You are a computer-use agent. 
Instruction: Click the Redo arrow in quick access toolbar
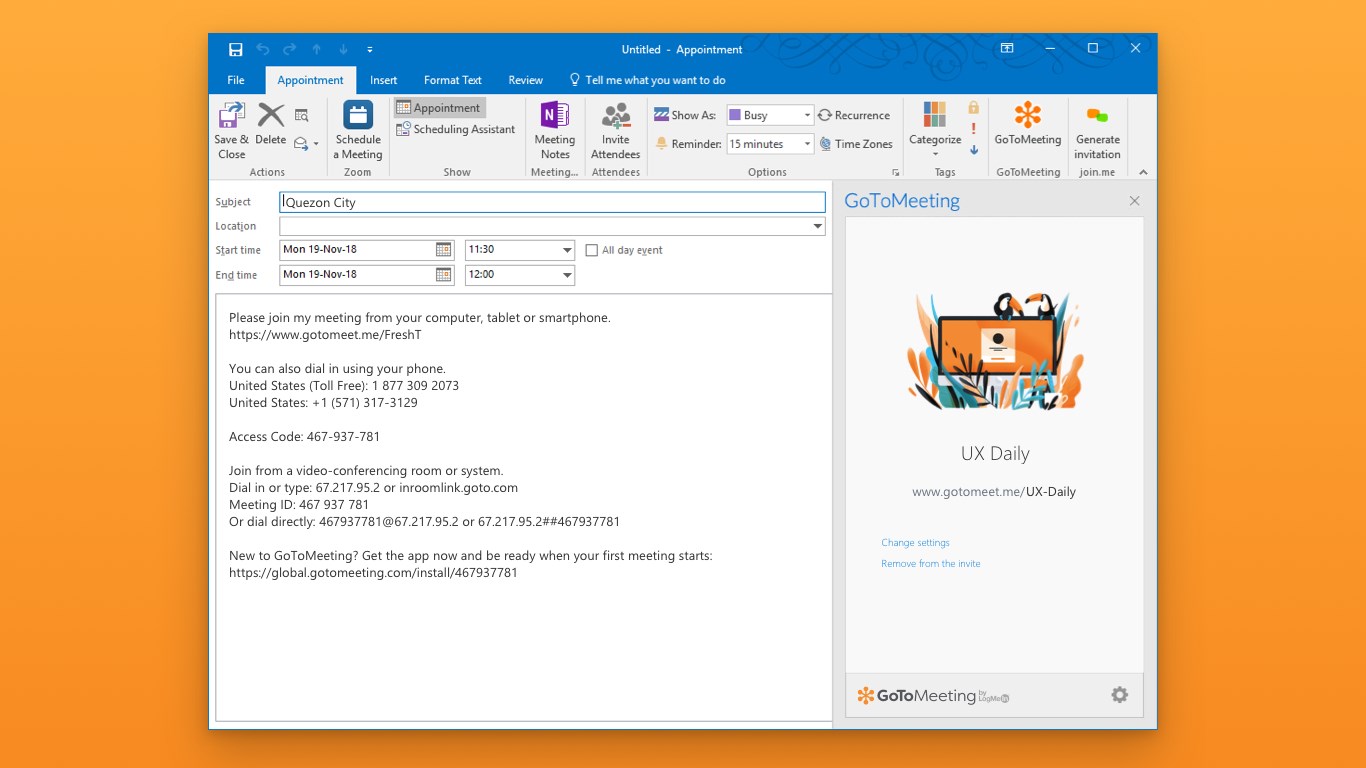pos(289,49)
